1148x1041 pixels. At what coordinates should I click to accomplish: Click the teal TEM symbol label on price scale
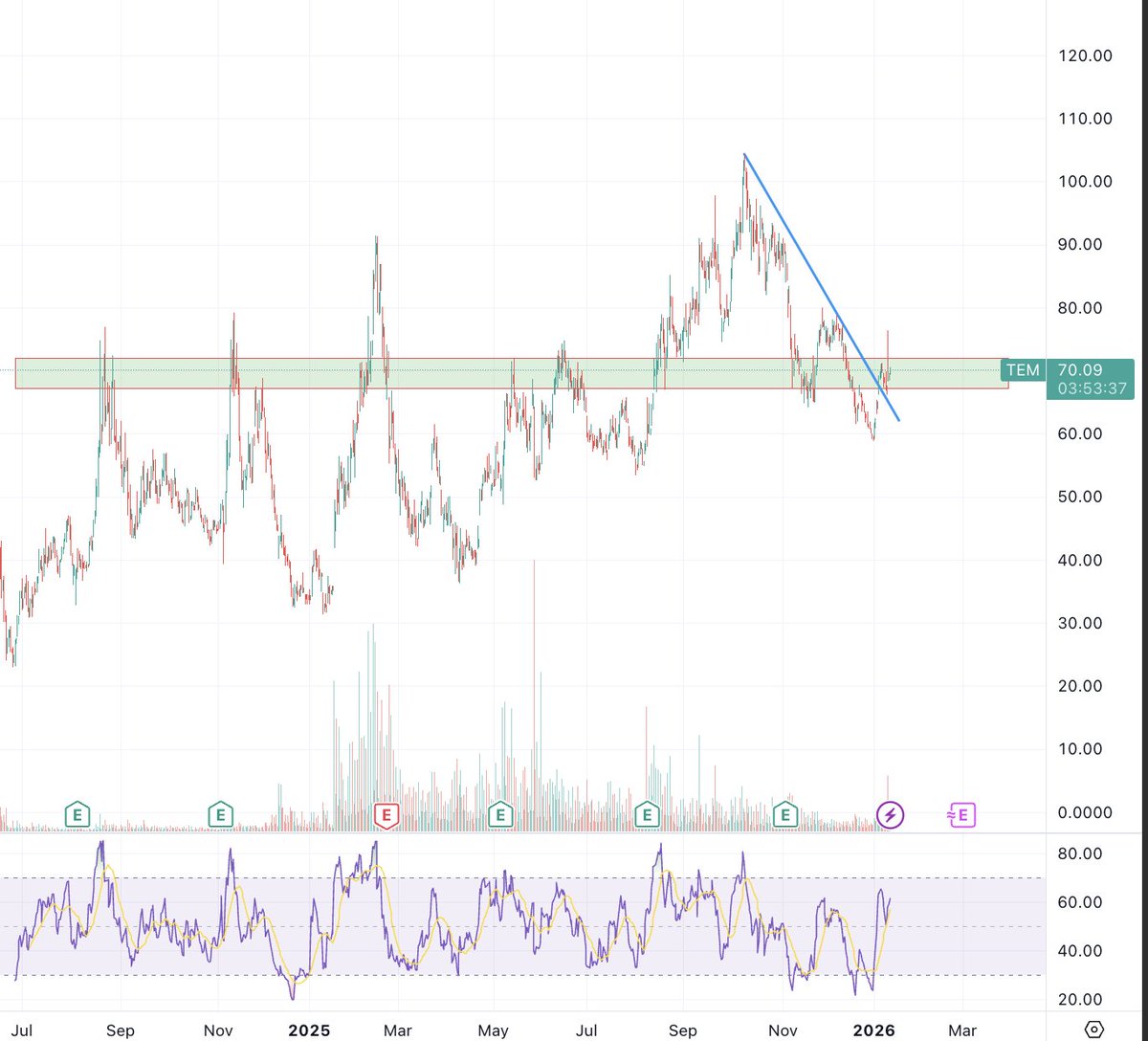(x=1023, y=370)
